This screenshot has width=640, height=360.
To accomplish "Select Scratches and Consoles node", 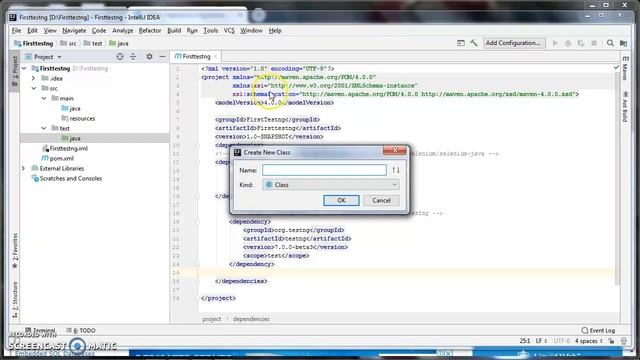I will (67, 178).
